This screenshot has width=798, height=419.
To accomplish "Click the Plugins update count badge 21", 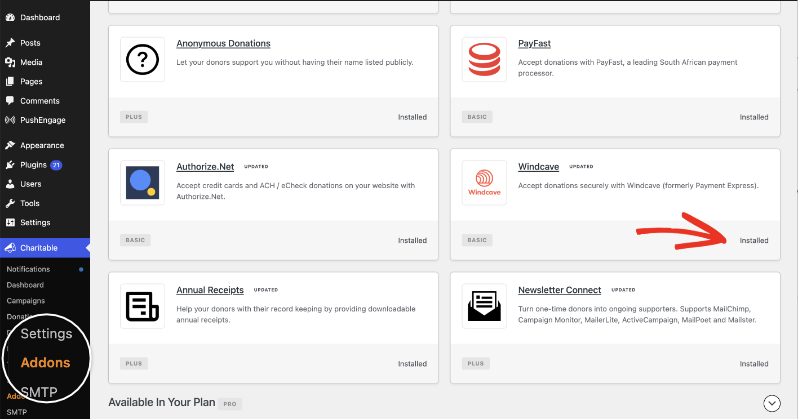I will click(56, 165).
